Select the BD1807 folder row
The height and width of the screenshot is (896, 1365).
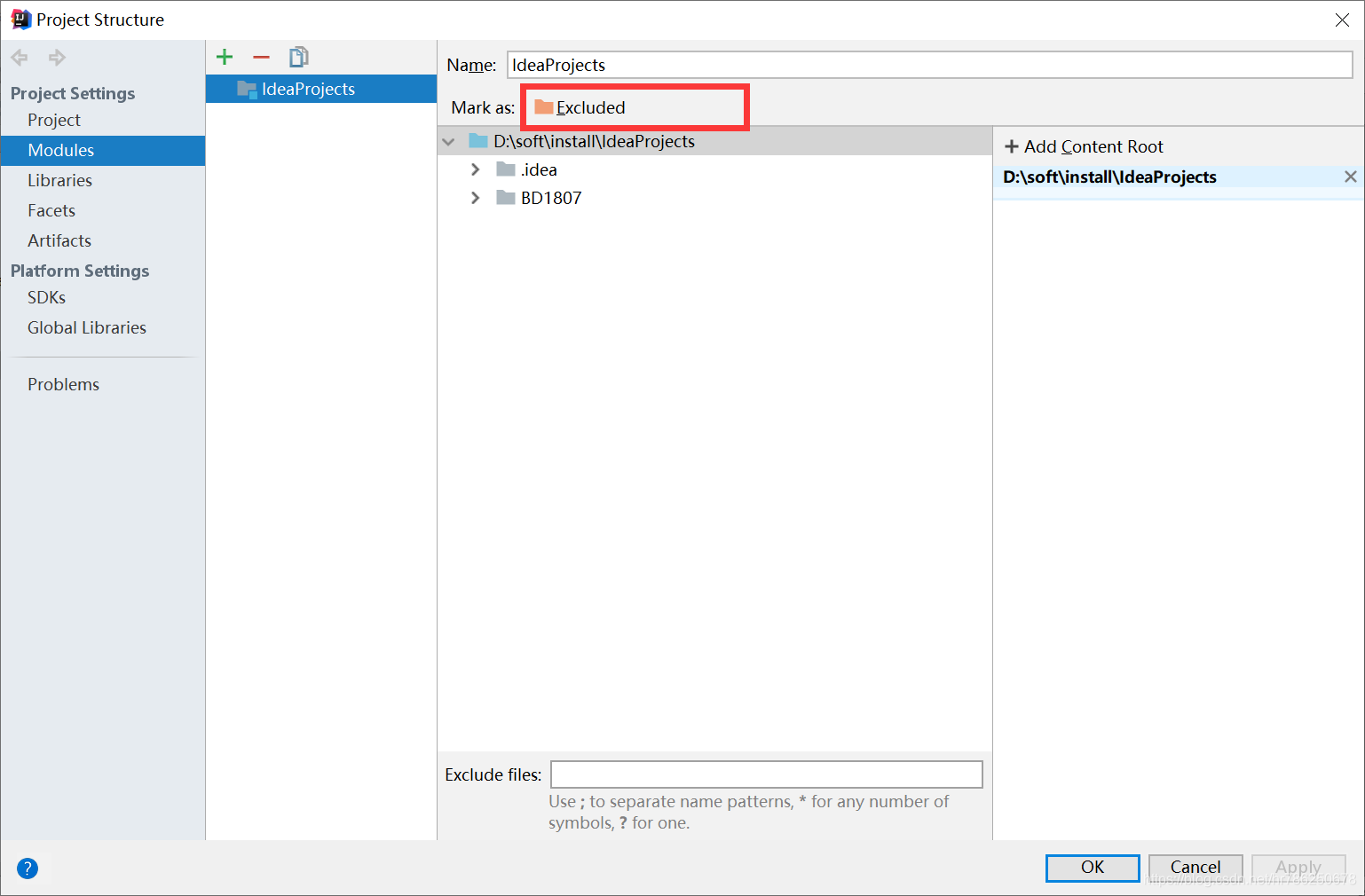[714, 198]
